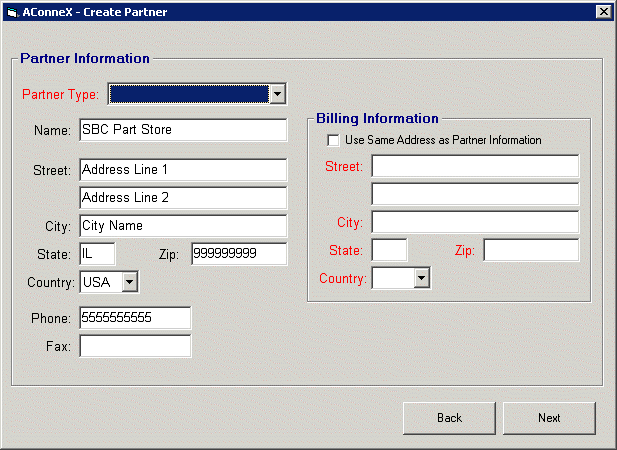Click the Name field with SBC Part Store
This screenshot has height=450, width=617.
183,130
